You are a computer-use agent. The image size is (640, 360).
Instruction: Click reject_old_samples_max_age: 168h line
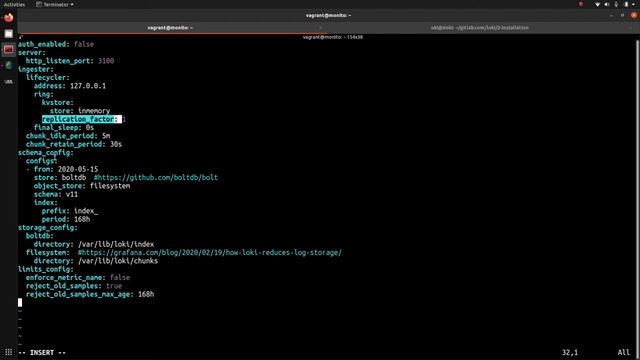90,294
